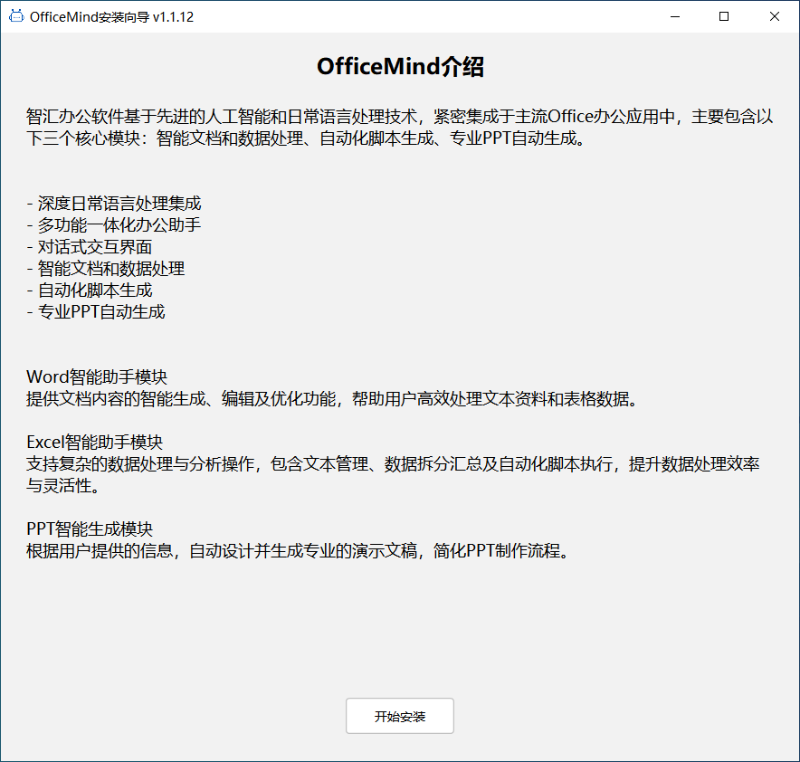
Task: Click the title text OfficeMind安装向导 v1.1.12
Action: tap(112, 17)
